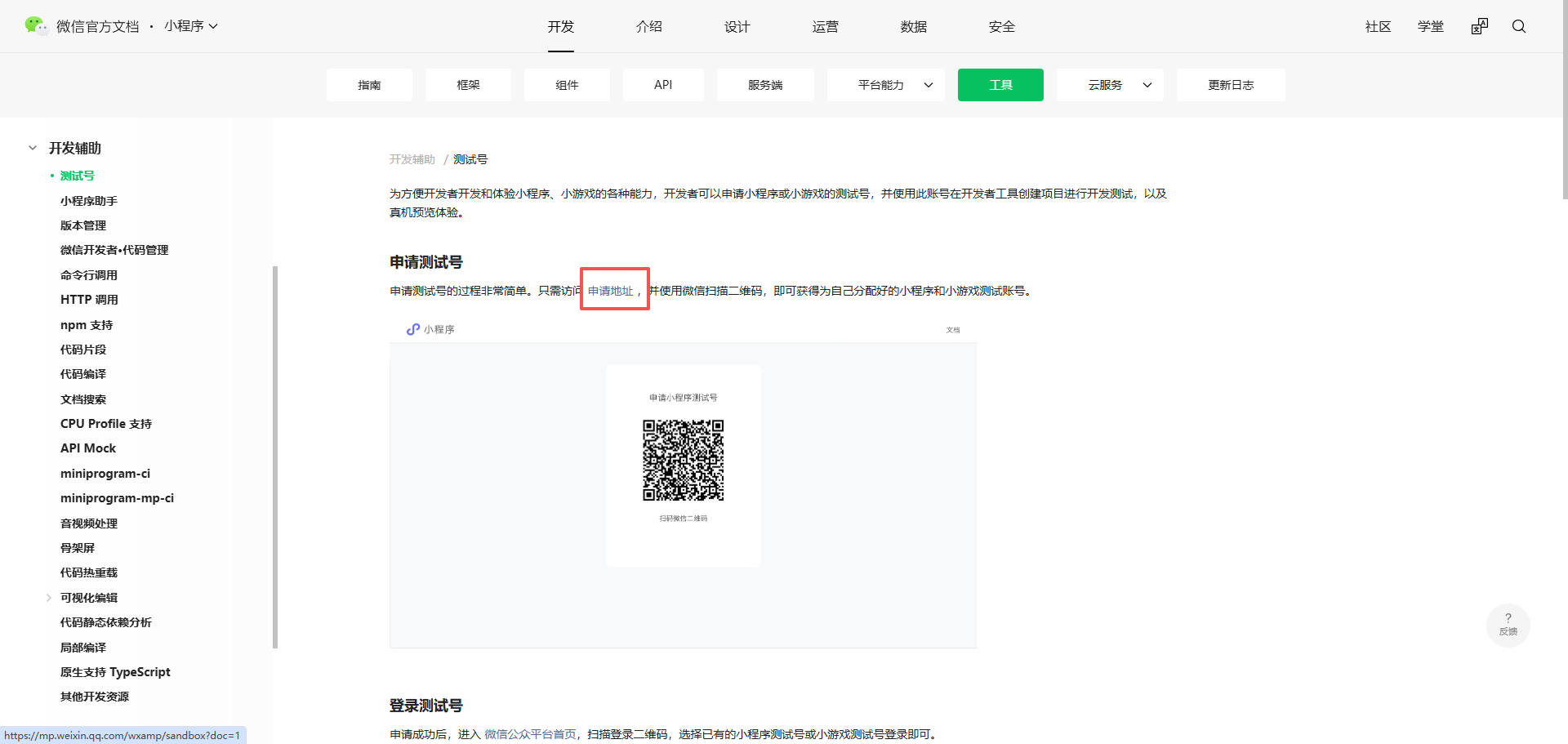
Task: Open 测试号 in the sidebar
Action: (78, 176)
